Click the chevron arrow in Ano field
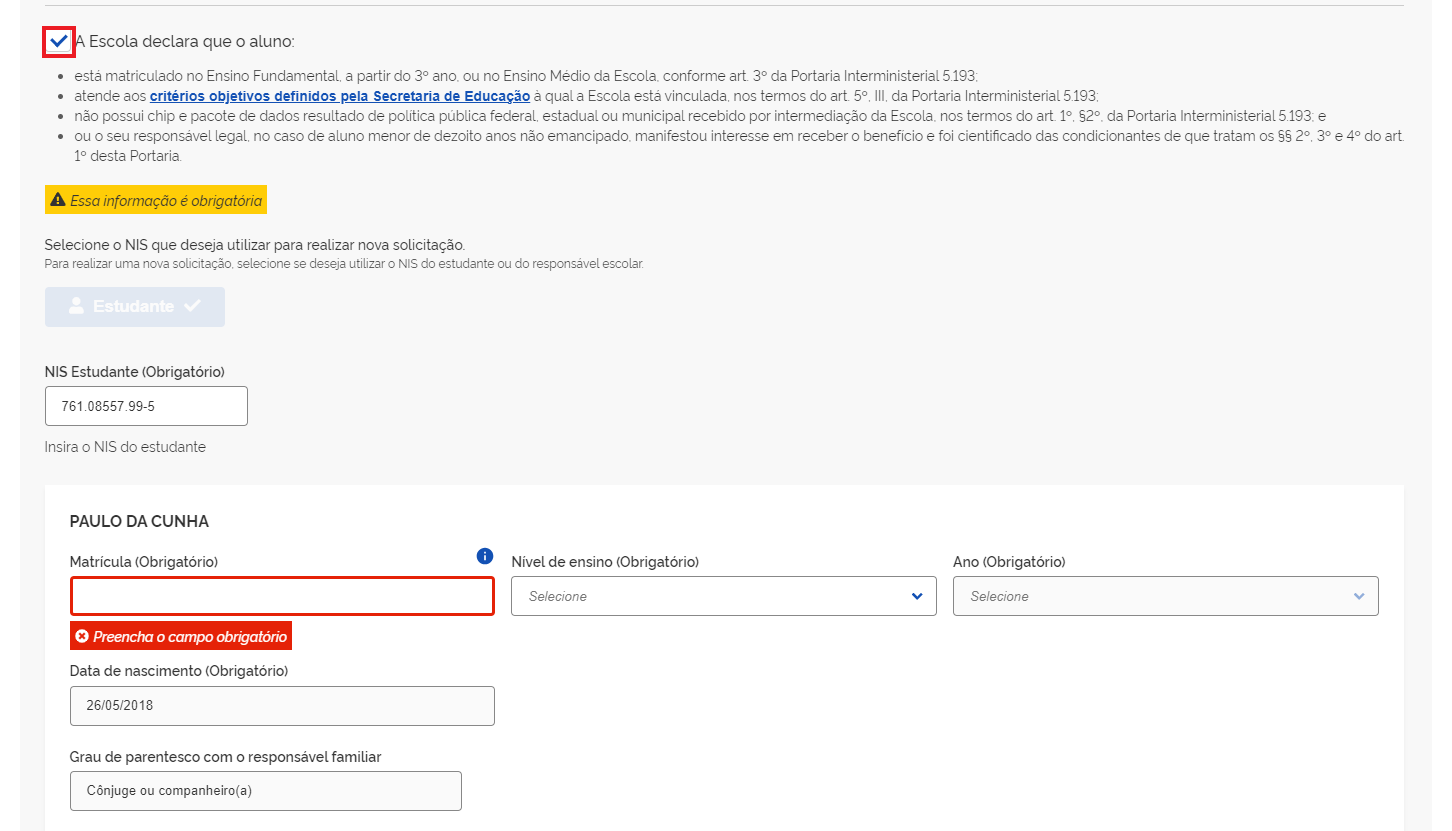The width and height of the screenshot is (1452, 831). (1359, 596)
